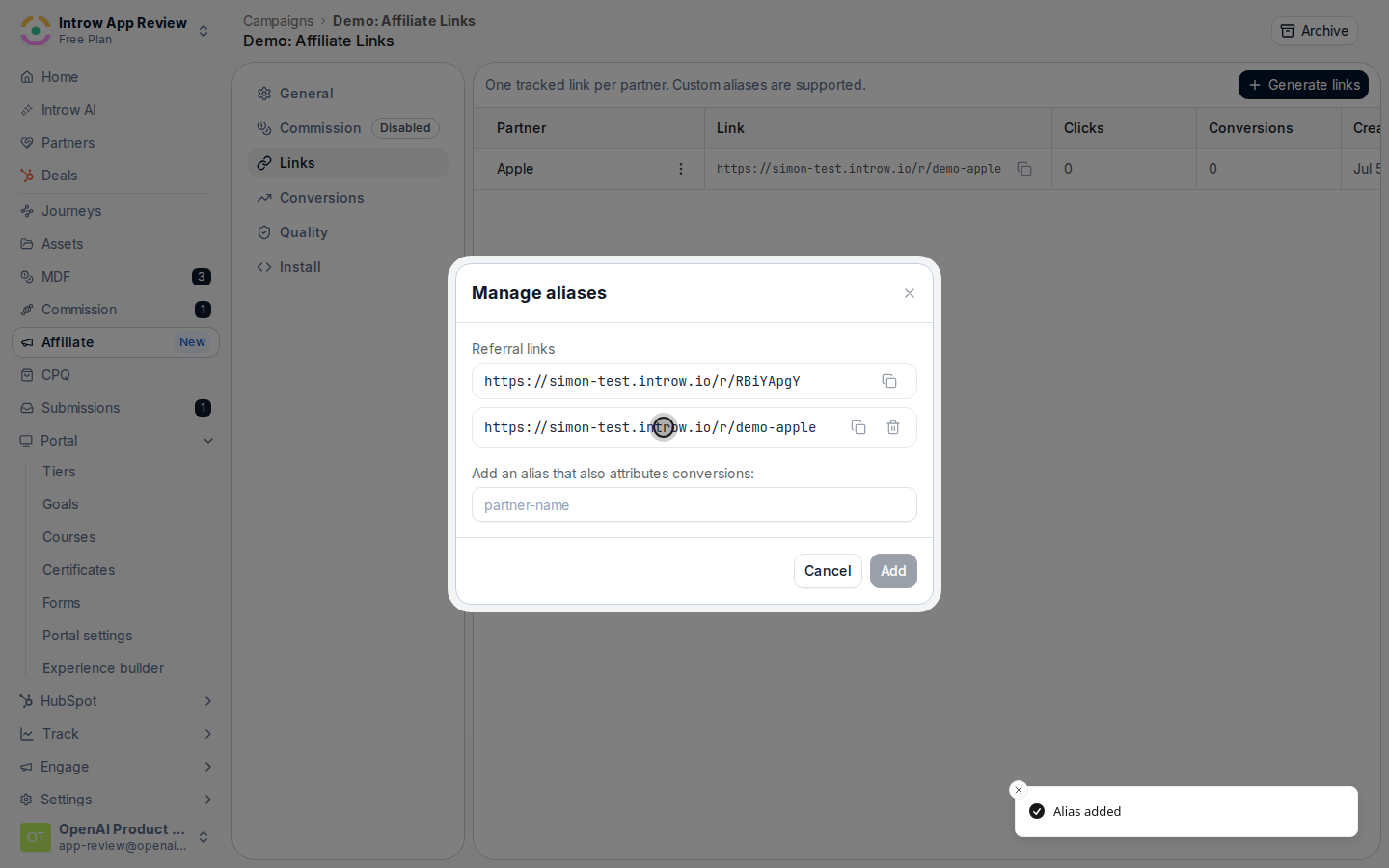The height and width of the screenshot is (868, 1389).
Task: Click the Disabled badge next to Commission
Action: click(405, 128)
